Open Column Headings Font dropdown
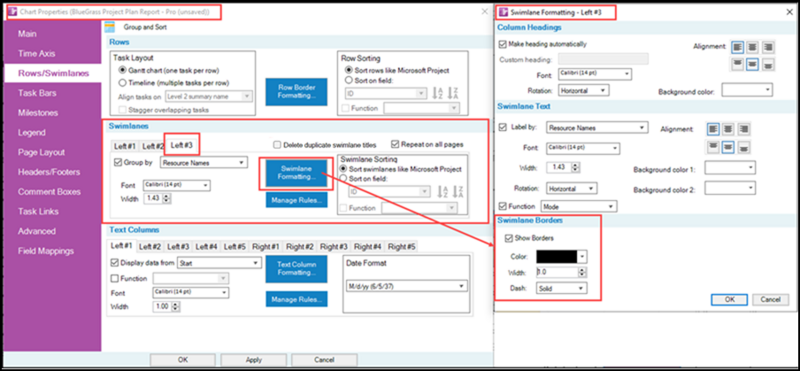The height and width of the screenshot is (371, 800). tap(595, 75)
